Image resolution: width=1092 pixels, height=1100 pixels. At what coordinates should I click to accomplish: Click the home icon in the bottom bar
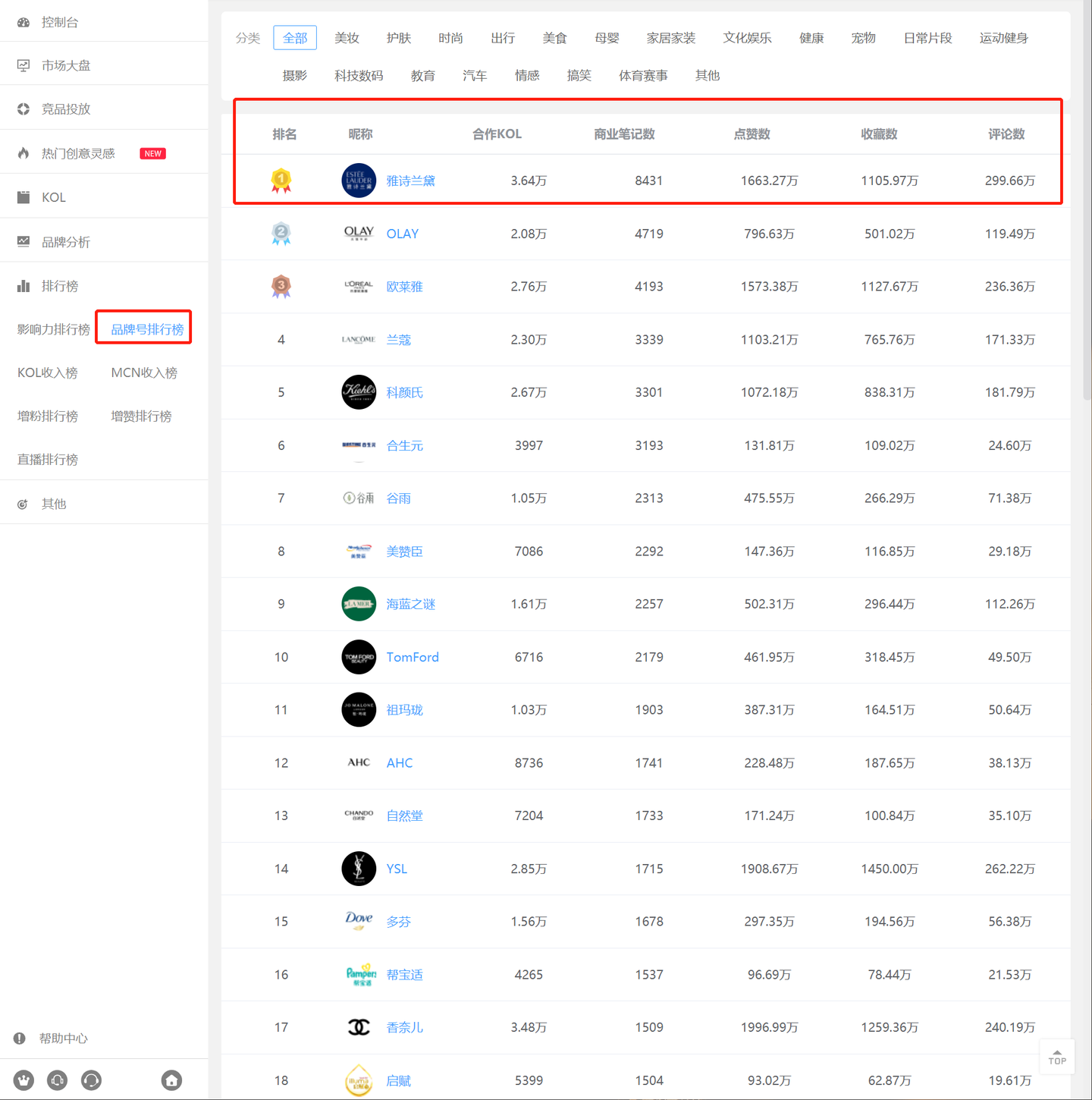tap(171, 1080)
